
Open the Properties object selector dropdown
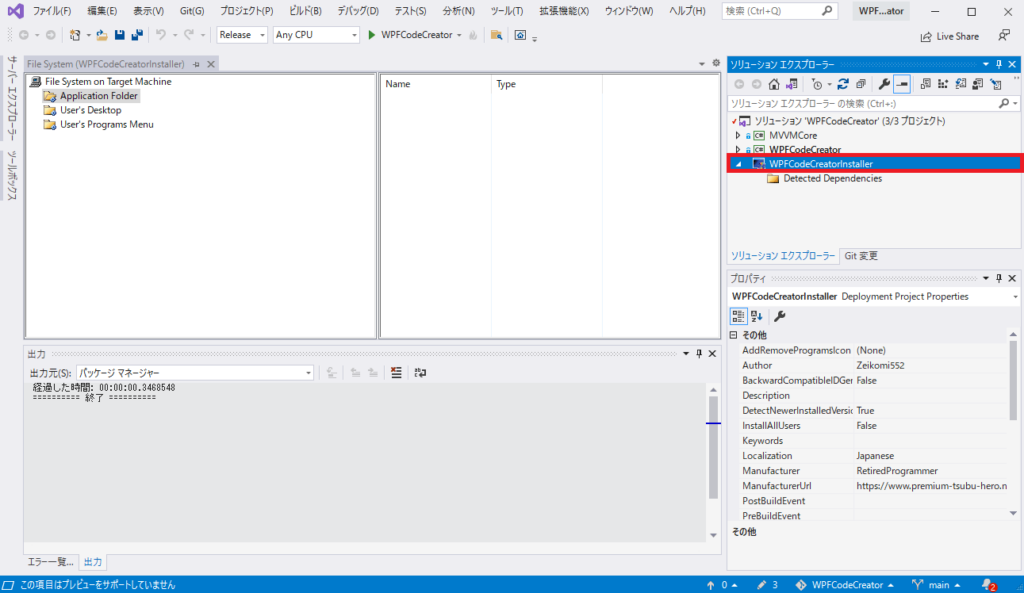tap(1016, 297)
